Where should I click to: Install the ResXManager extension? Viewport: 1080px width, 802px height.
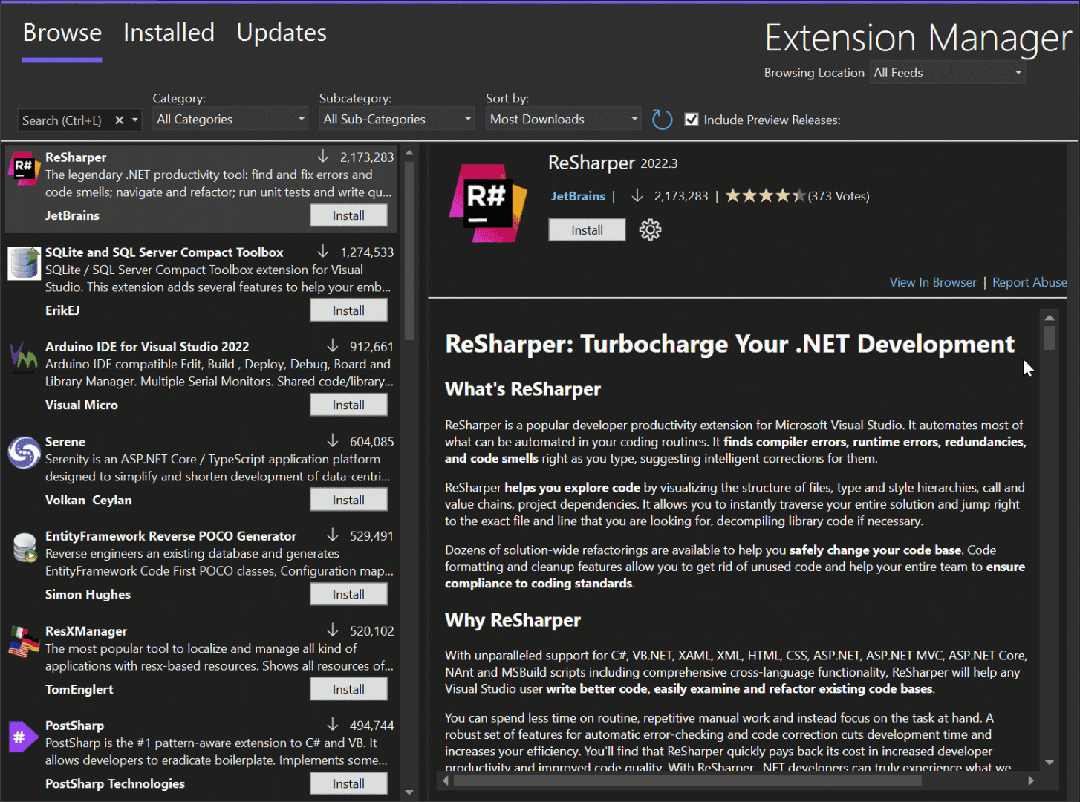pos(349,690)
